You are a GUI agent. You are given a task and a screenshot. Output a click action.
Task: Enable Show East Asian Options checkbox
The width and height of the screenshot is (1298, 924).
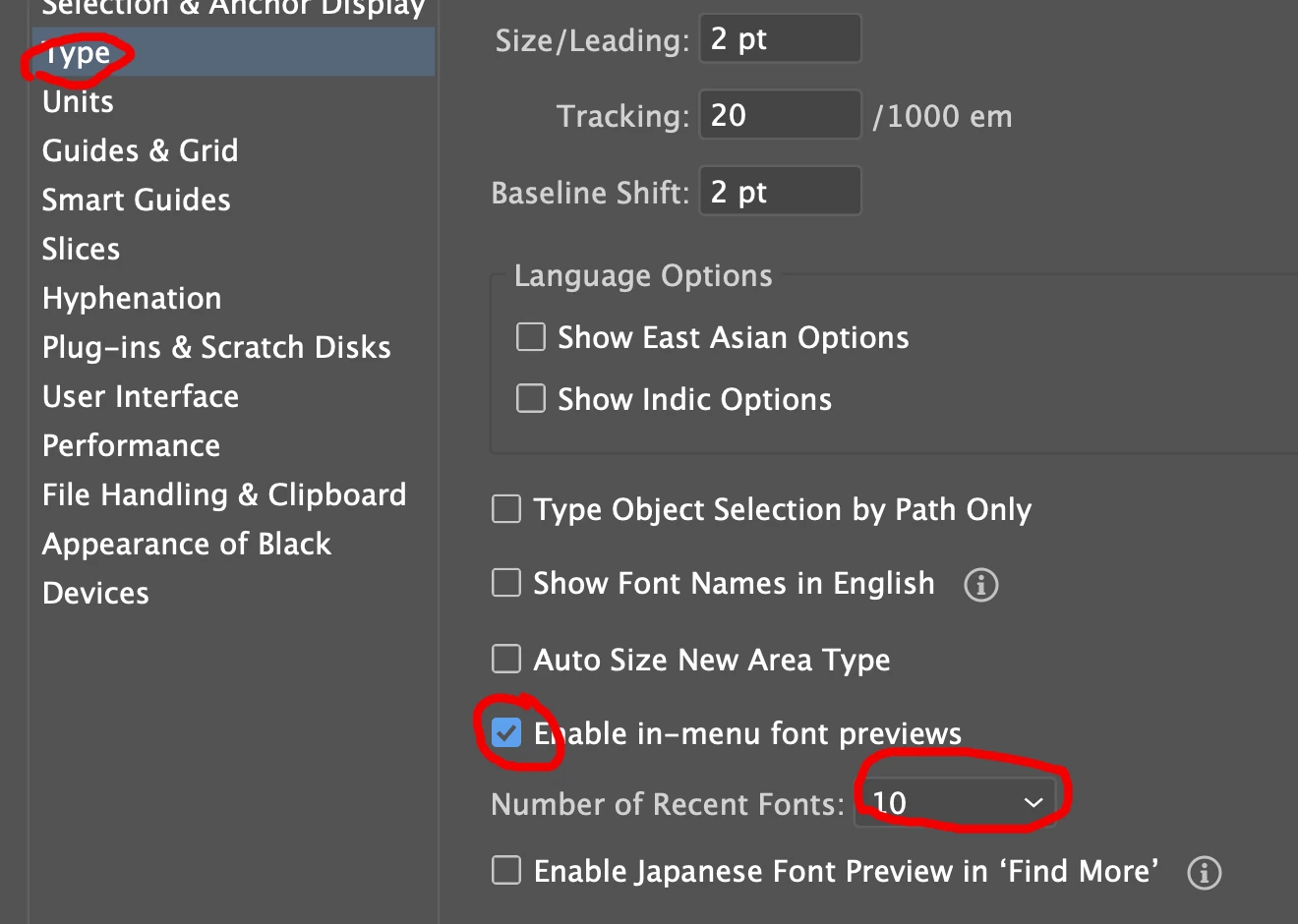(531, 337)
